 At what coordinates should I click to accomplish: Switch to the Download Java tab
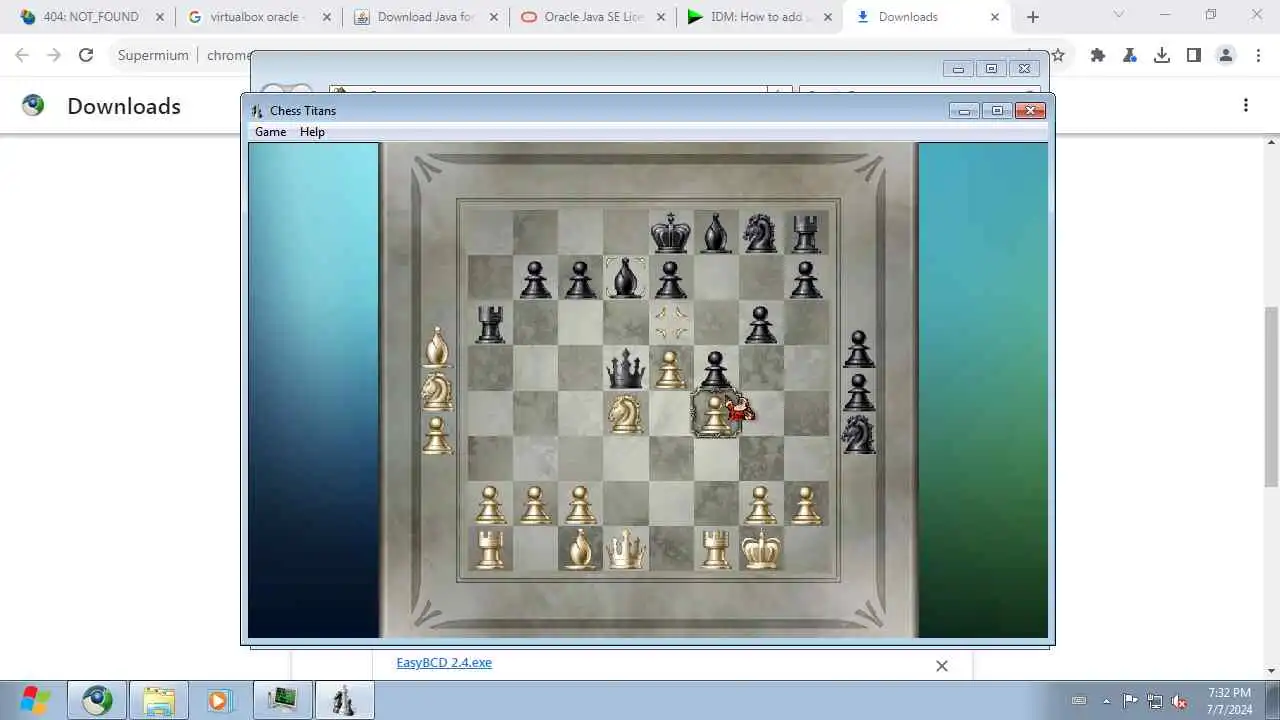(425, 17)
